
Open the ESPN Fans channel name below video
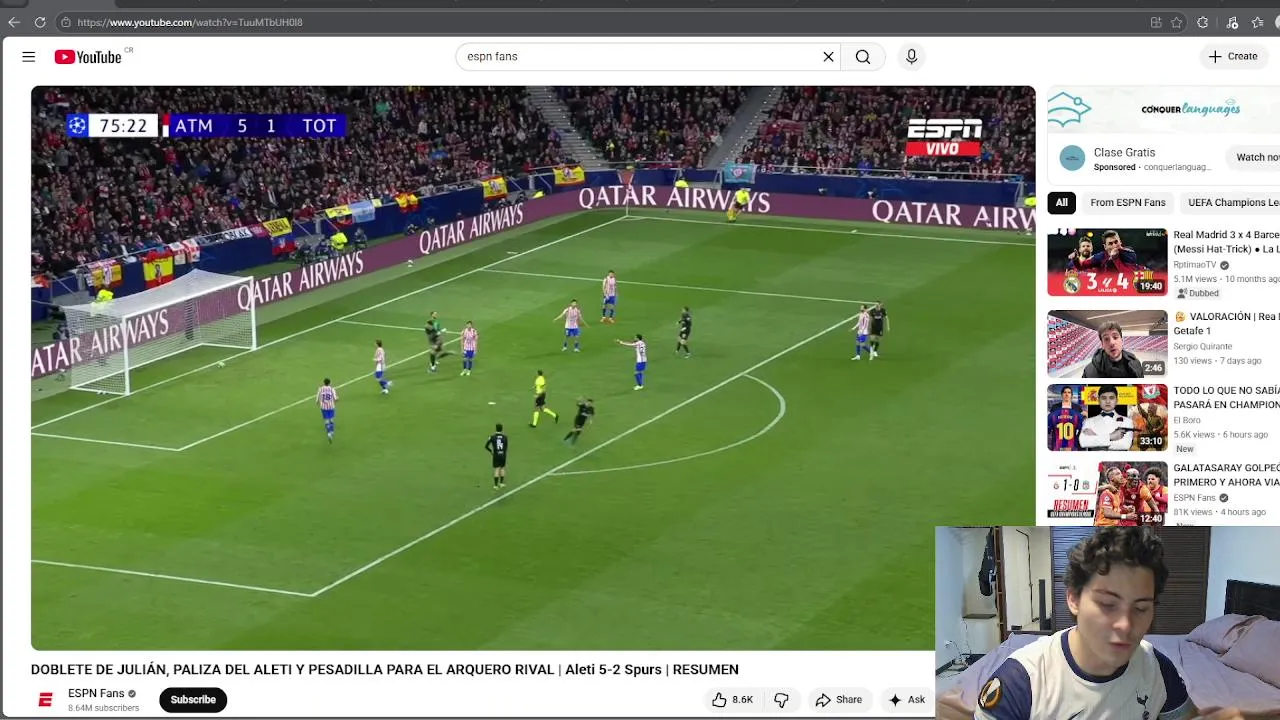(x=96, y=694)
